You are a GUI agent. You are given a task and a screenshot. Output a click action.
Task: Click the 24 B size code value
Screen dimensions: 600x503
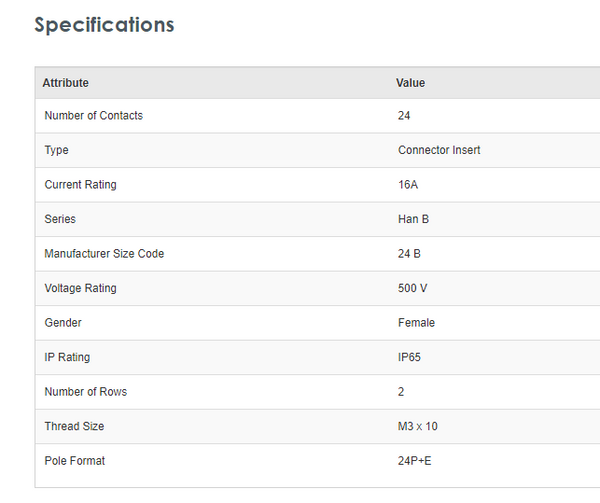409,254
